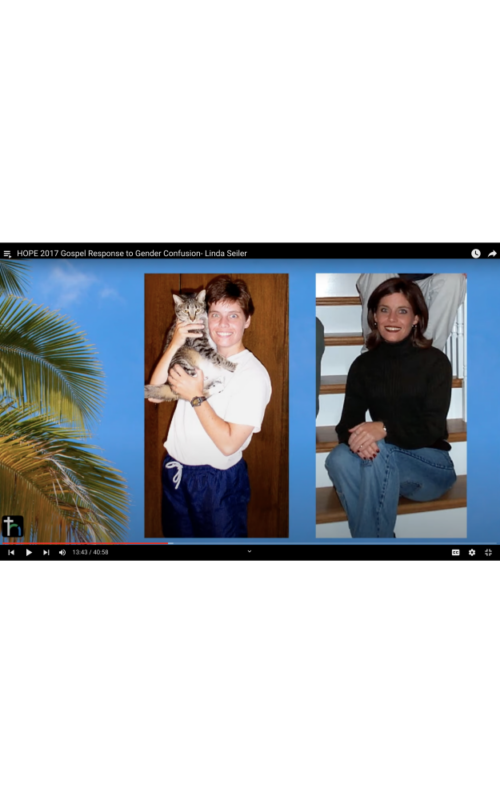Click the red played portion of progress bar
The image size is (500, 800).
(84, 543)
